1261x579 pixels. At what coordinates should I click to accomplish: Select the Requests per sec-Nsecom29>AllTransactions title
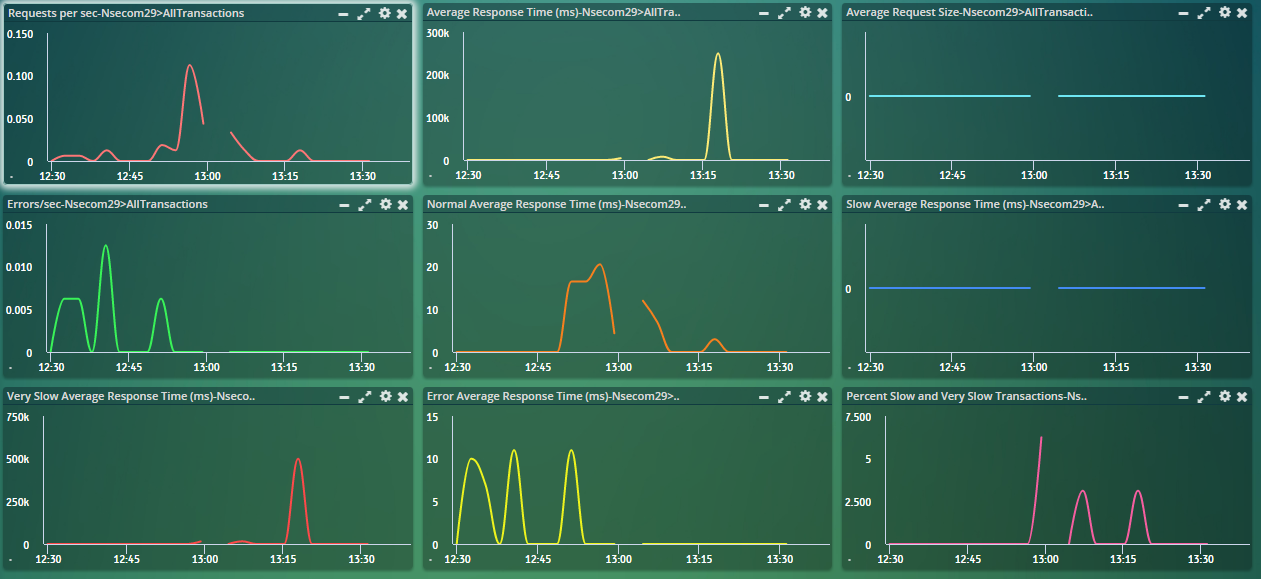(126, 13)
